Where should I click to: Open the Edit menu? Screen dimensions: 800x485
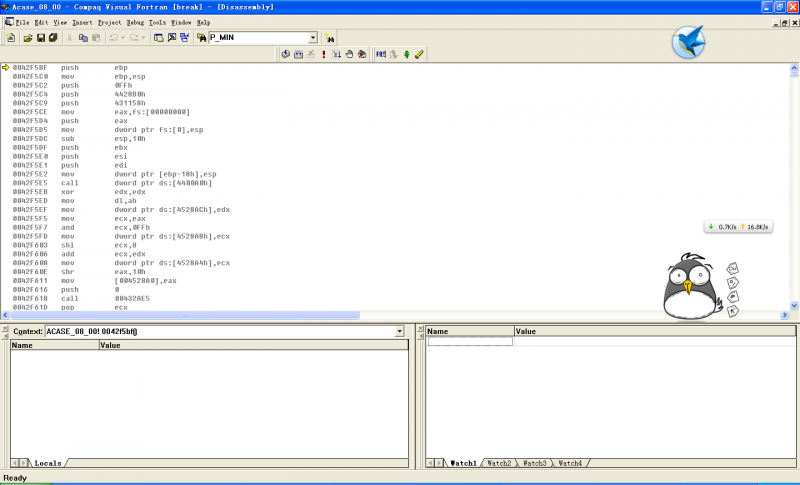[x=41, y=22]
